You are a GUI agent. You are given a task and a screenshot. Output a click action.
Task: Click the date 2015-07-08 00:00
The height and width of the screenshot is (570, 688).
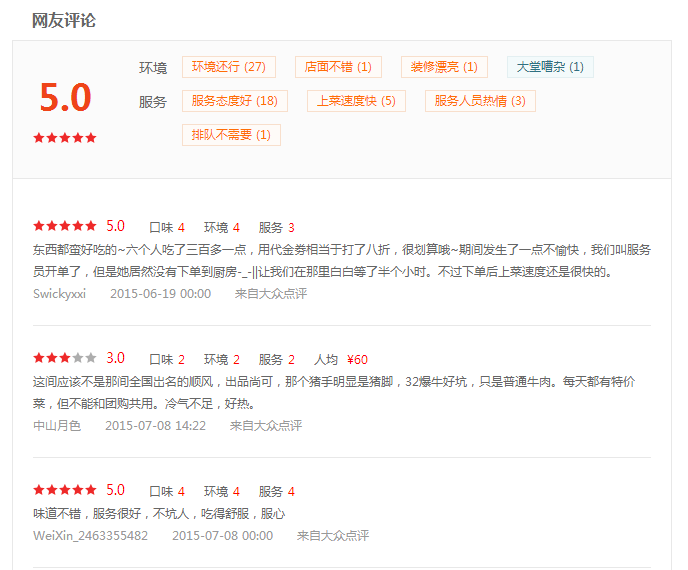(x=222, y=536)
